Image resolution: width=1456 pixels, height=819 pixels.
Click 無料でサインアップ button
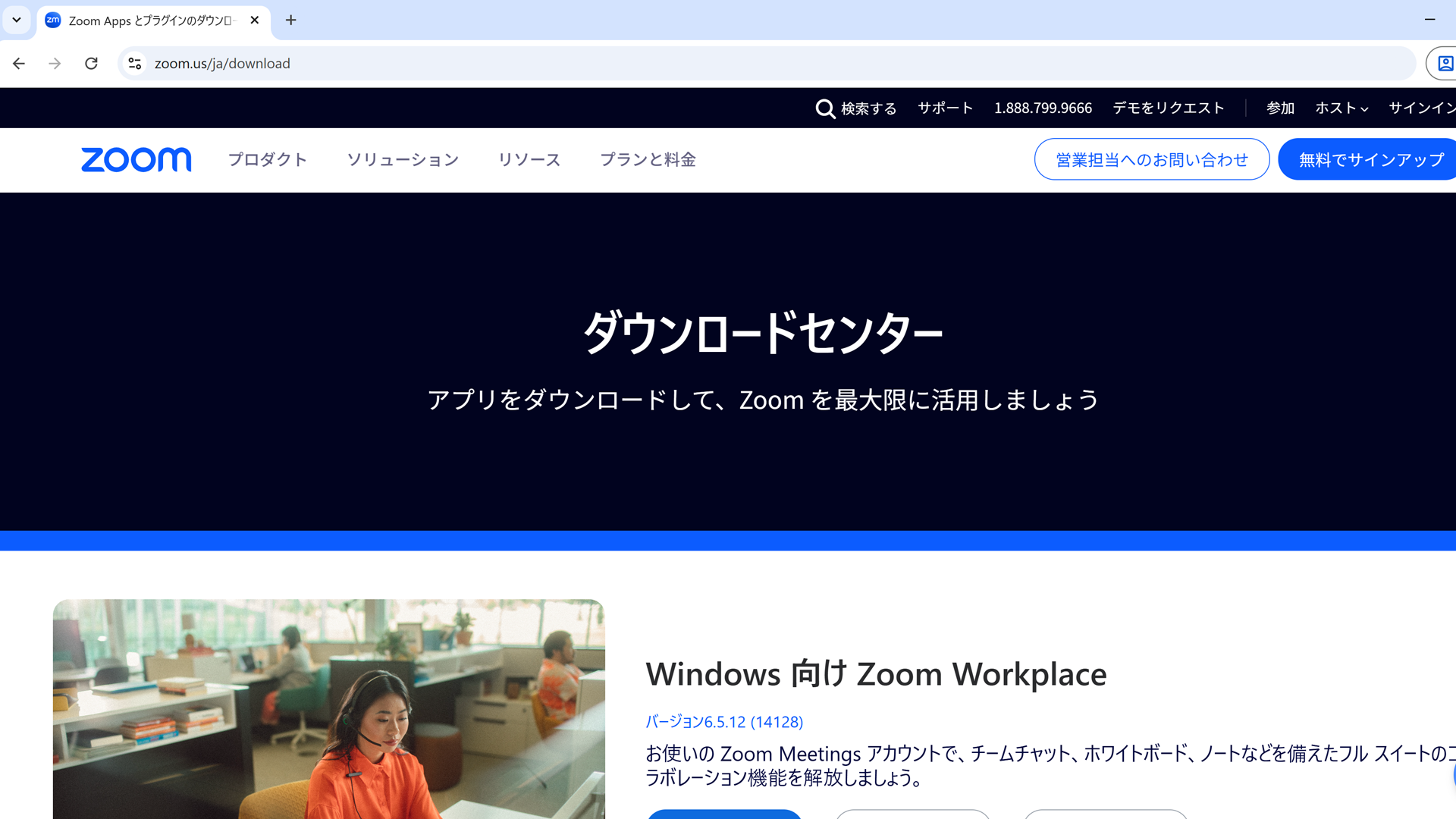point(1369,159)
